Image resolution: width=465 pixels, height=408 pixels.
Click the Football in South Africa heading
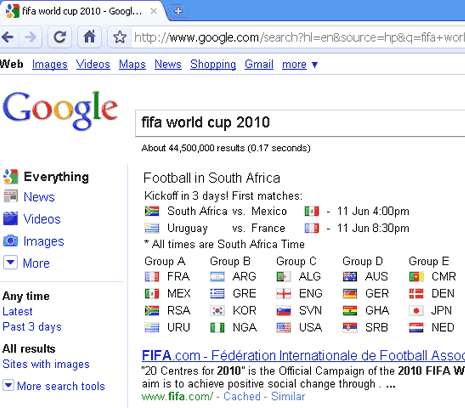coord(212,178)
